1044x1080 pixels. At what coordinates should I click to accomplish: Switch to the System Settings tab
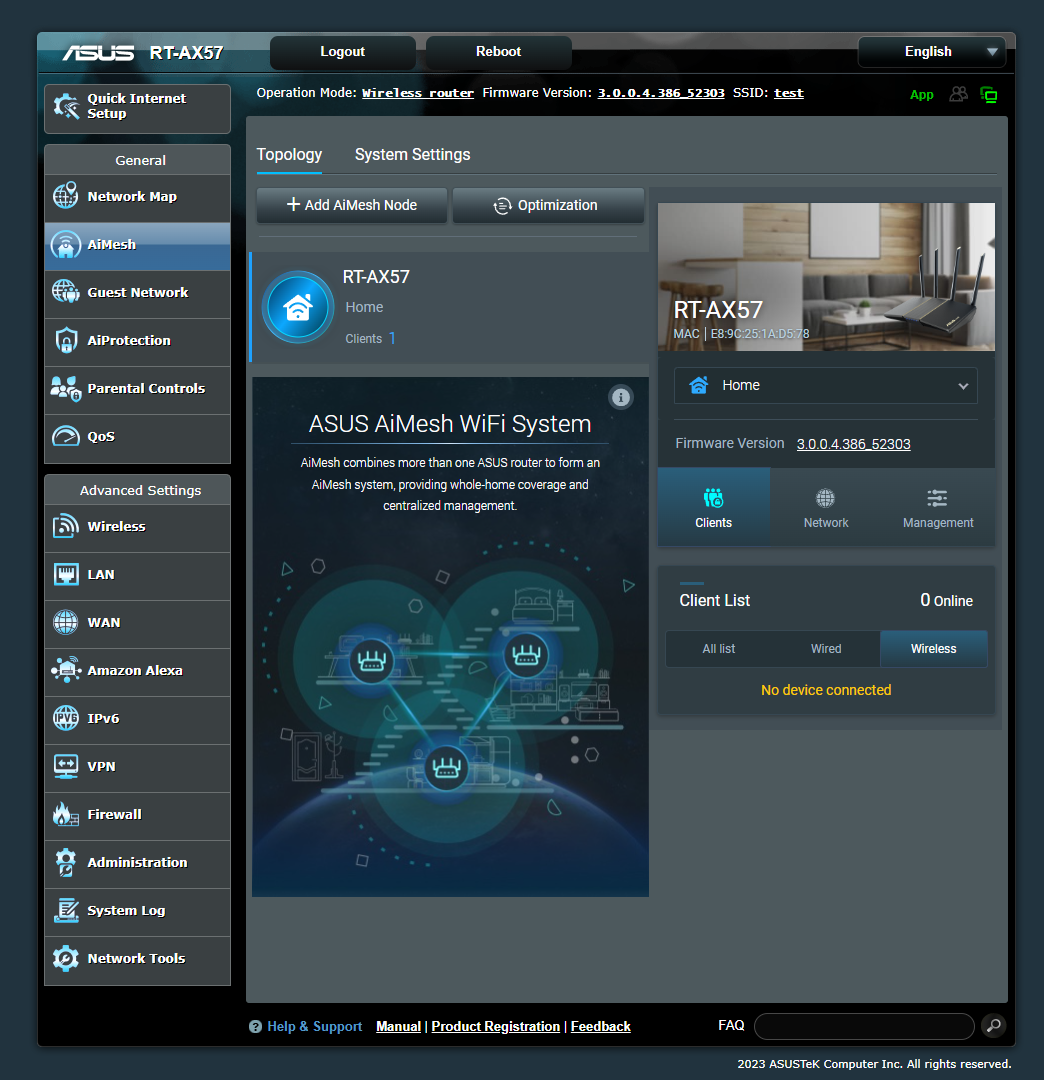point(413,155)
